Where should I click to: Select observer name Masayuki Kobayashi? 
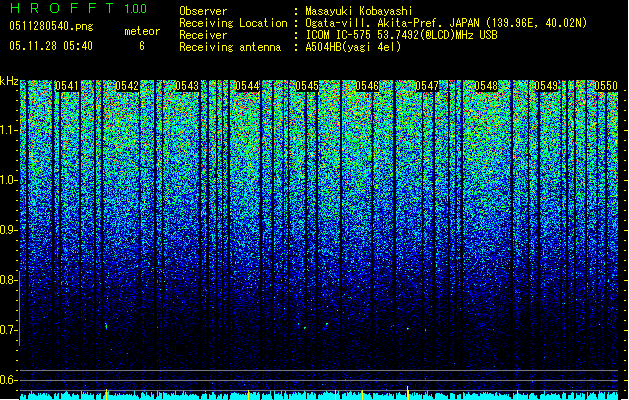359,11
